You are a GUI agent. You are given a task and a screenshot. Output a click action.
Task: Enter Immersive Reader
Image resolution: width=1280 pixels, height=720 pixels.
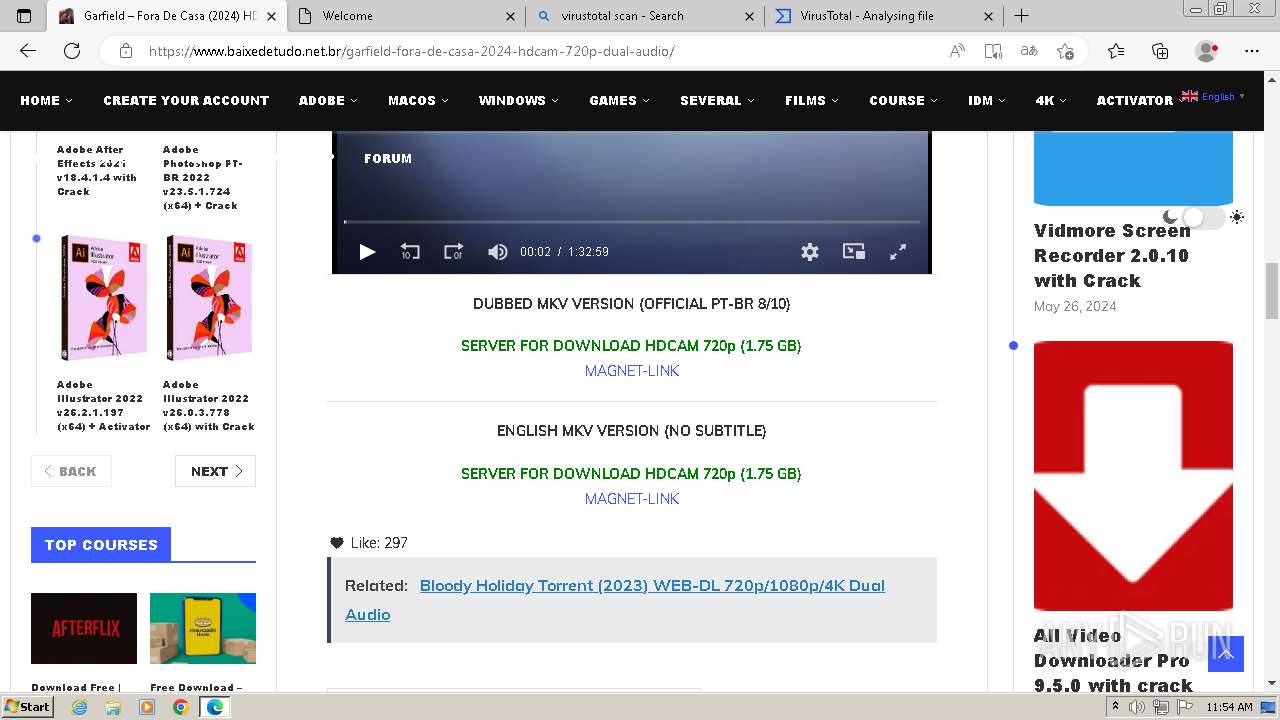(993, 51)
